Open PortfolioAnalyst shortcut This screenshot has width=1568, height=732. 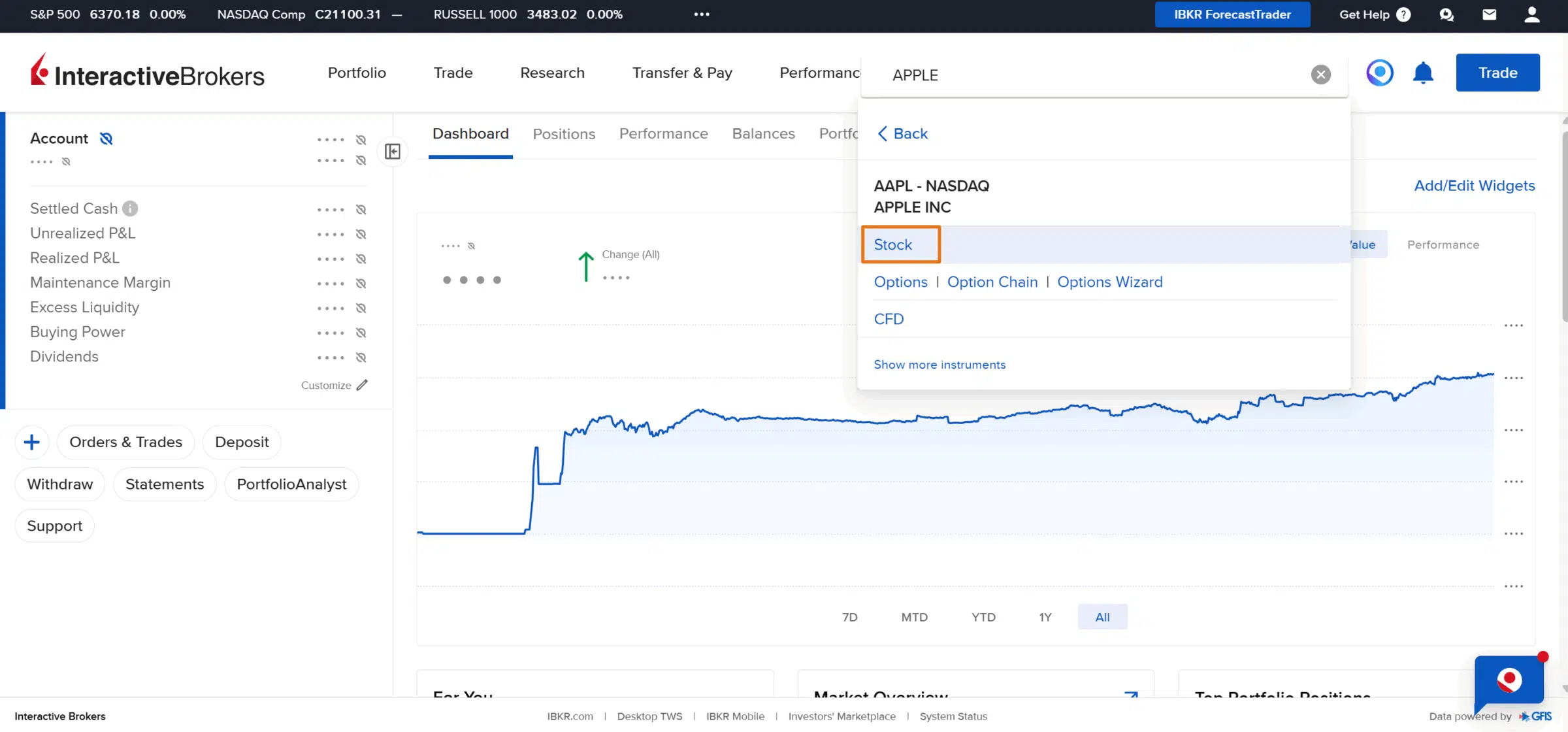(291, 484)
